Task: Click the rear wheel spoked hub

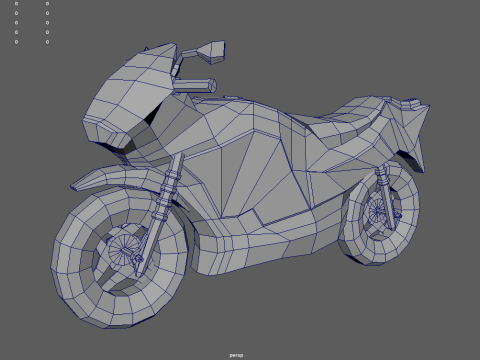Action: pos(377,210)
